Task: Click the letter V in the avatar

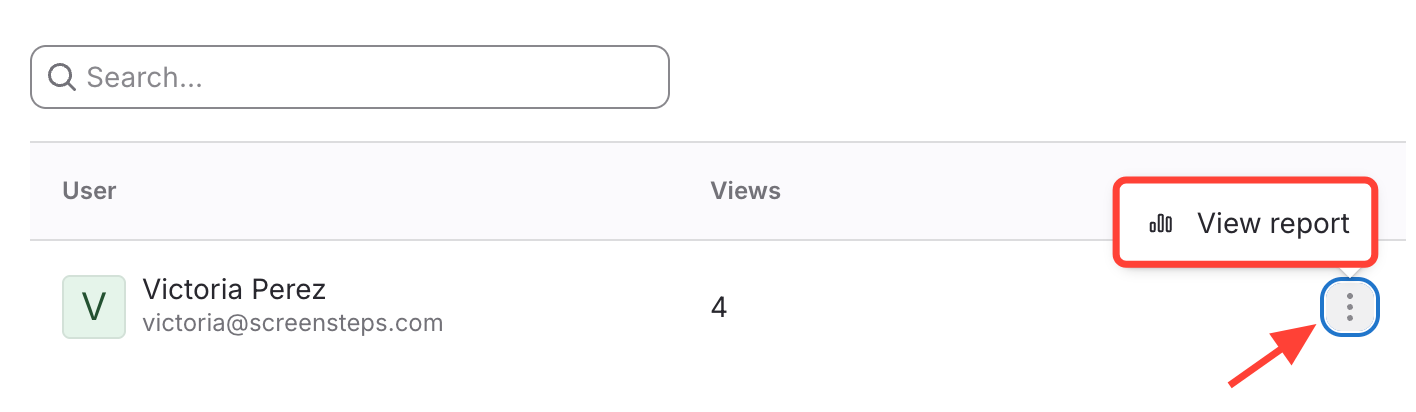Action: tap(94, 307)
